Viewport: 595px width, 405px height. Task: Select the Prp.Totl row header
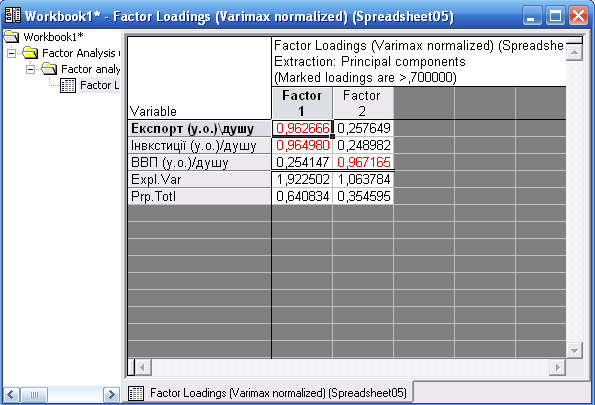200,197
